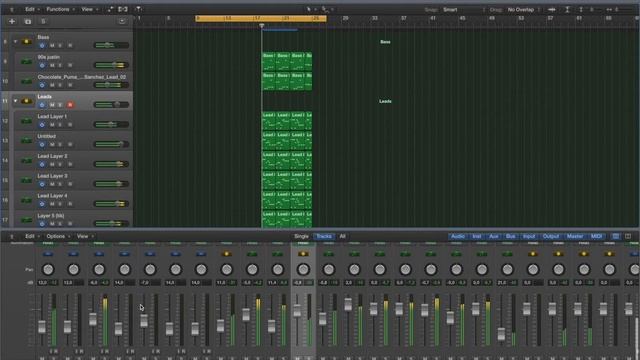Click the Lead Layer 1 track instrument icon
This screenshot has width=640, height=360.
27,121
